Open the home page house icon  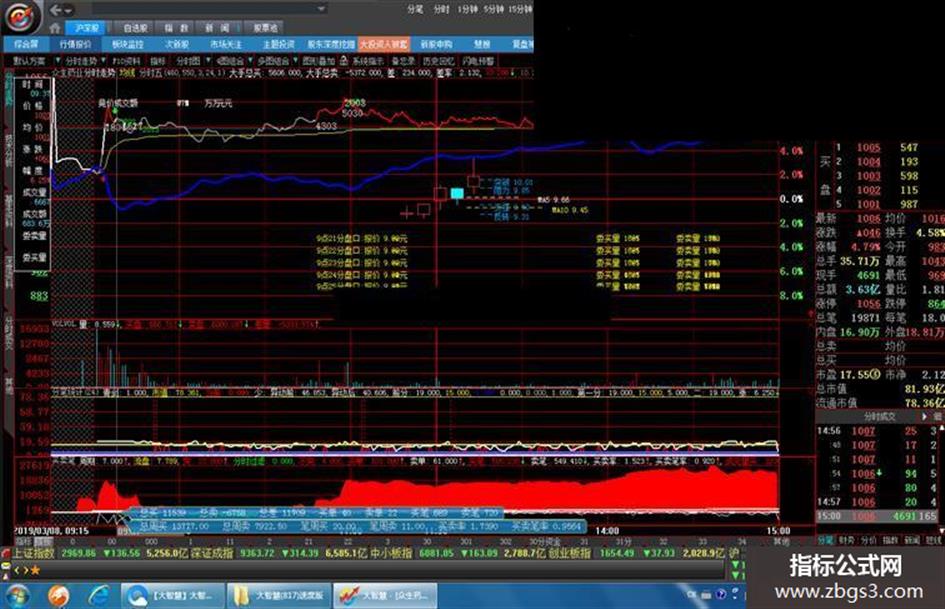55,28
